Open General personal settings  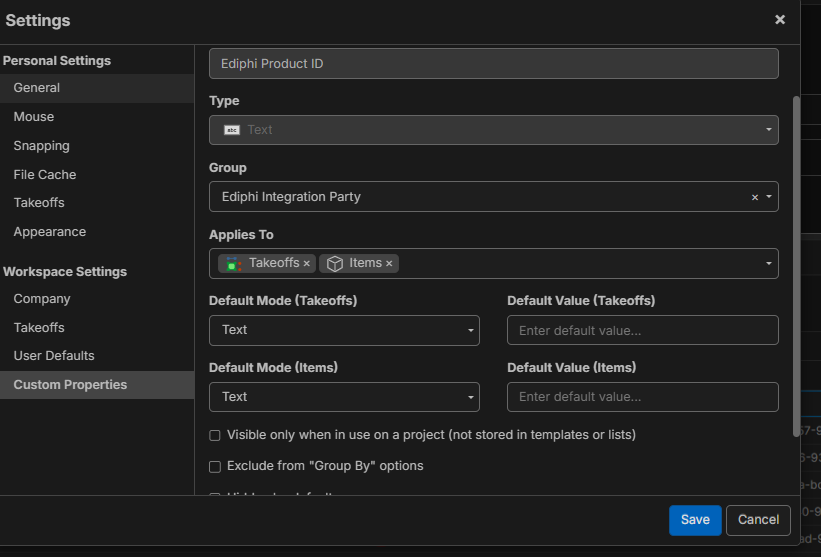click(x=37, y=88)
